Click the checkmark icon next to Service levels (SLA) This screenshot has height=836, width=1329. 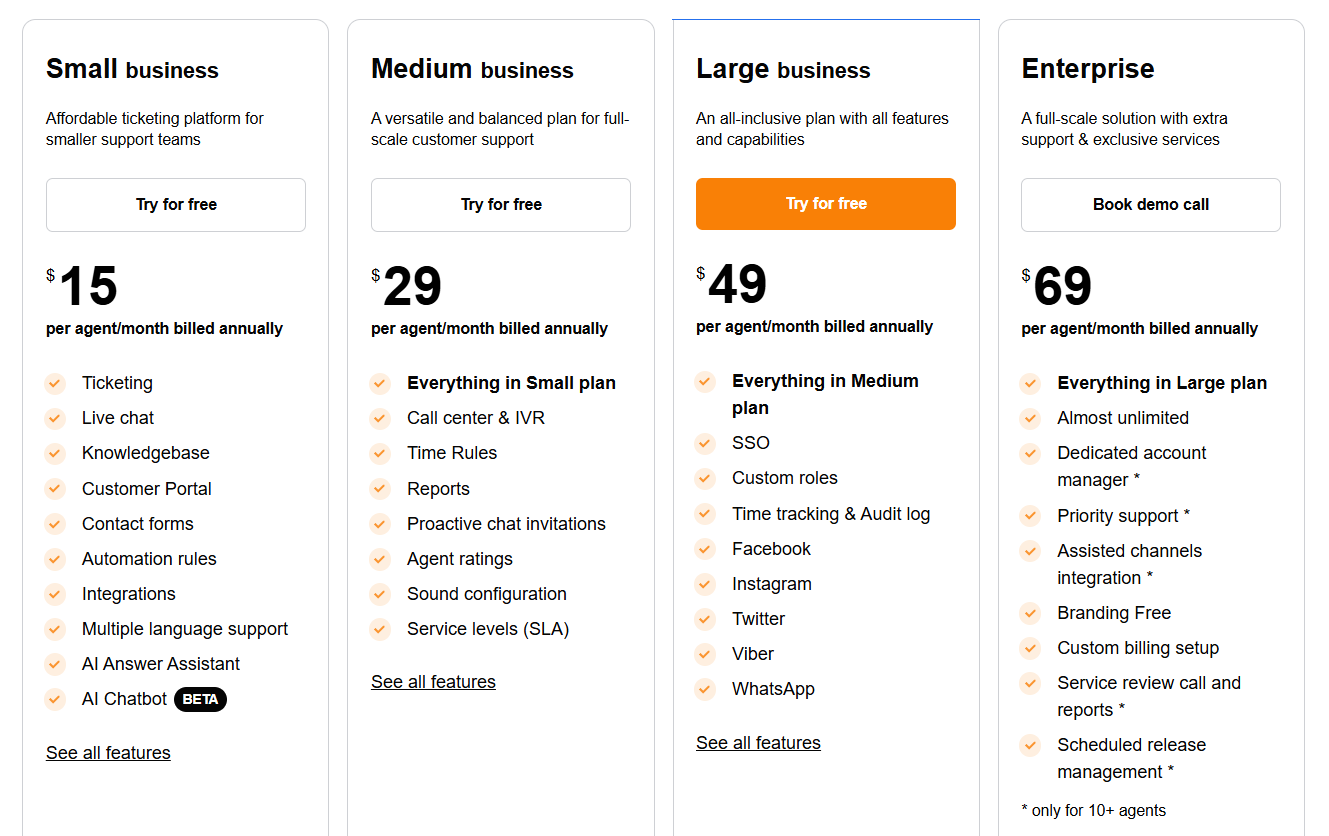click(380, 629)
